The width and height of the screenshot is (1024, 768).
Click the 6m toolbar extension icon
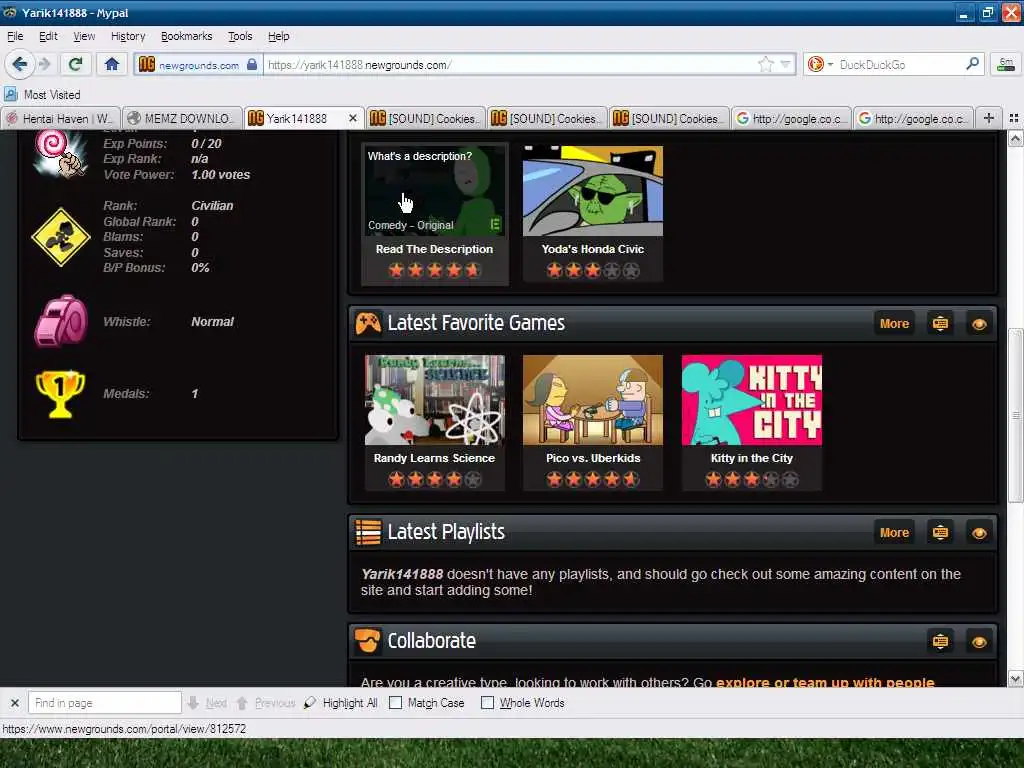point(1006,64)
